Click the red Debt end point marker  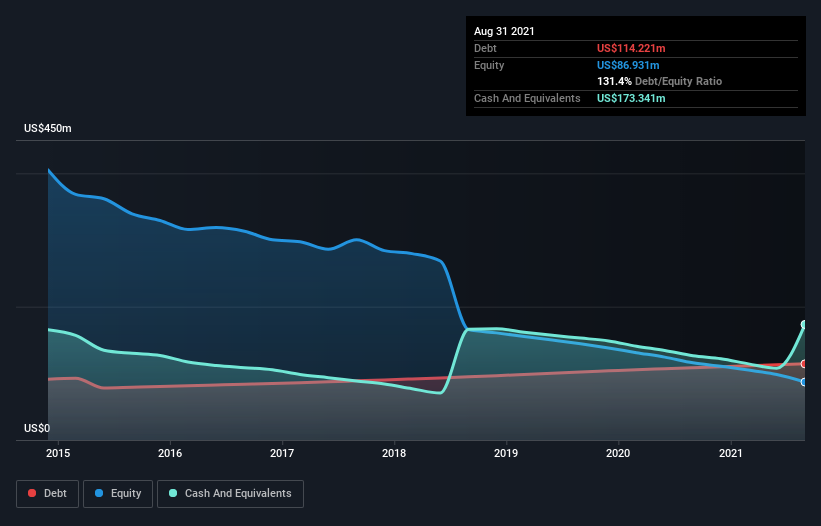[x=804, y=364]
